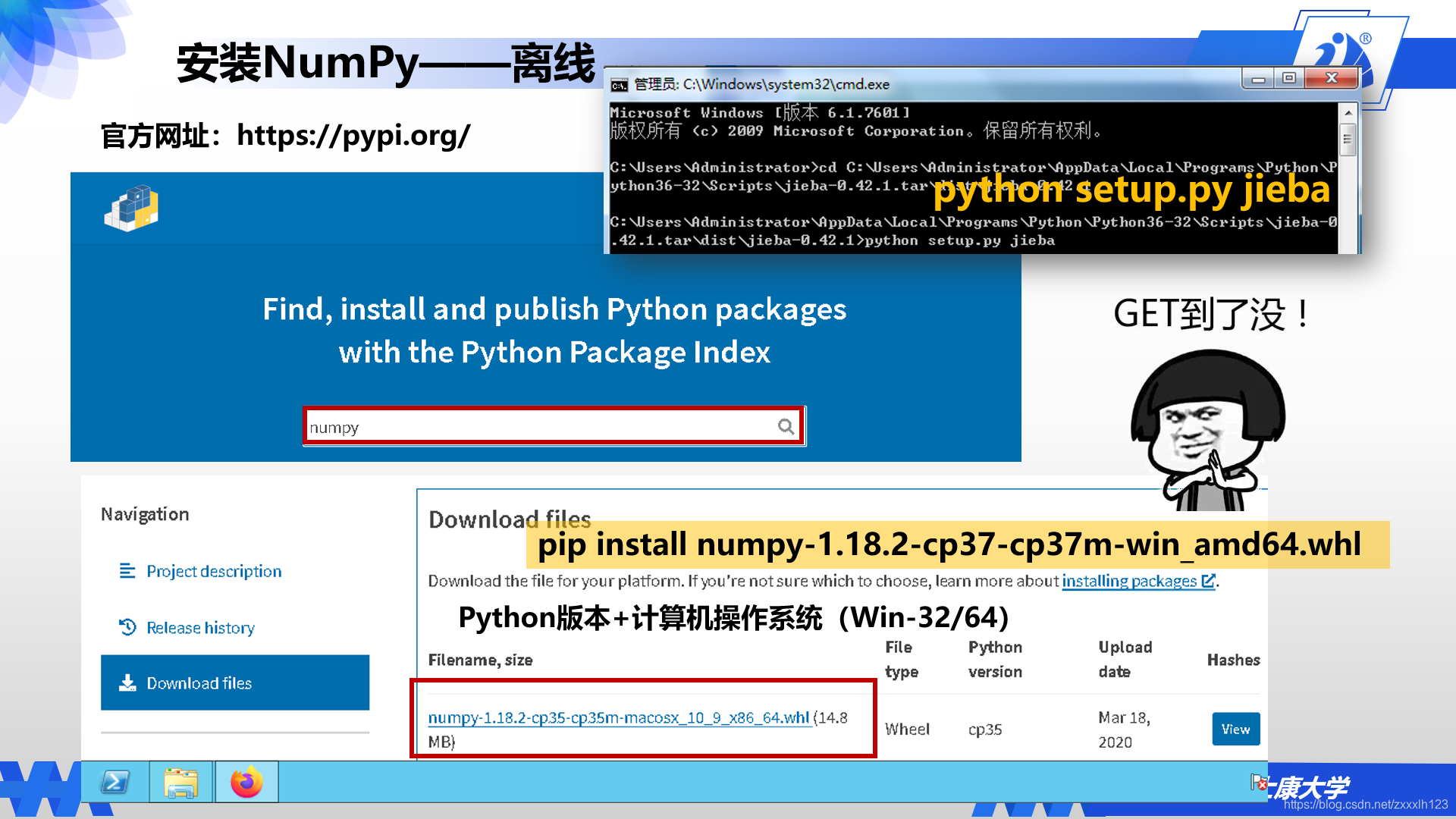Click the 'Upload date' column header
This screenshot has height=819, width=1456.
click(x=1125, y=659)
